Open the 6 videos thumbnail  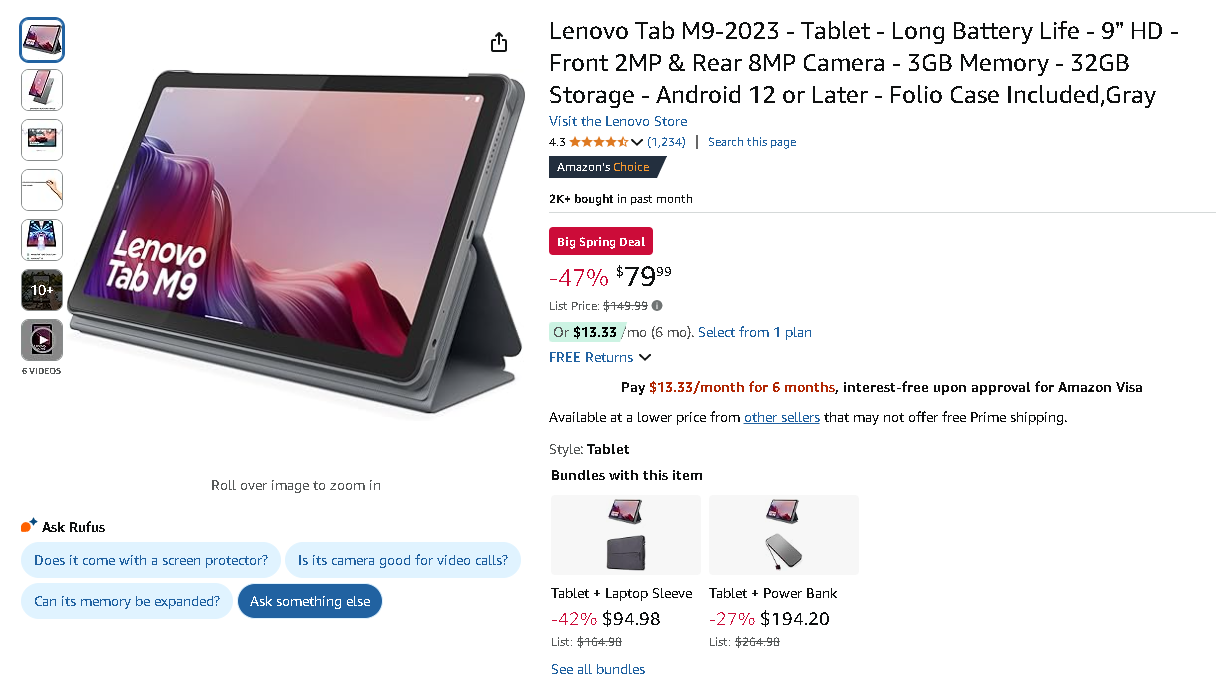click(x=42, y=340)
